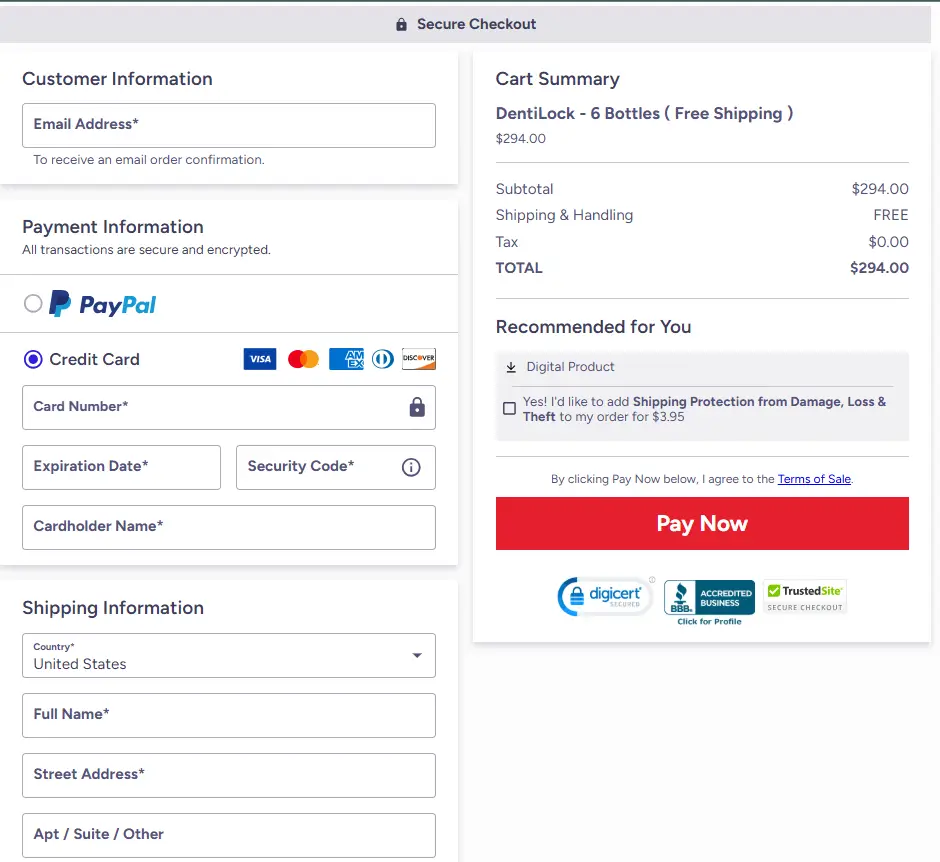Click the Visa card icon
Image resolution: width=940 pixels, height=862 pixels.
pyautogui.click(x=259, y=359)
